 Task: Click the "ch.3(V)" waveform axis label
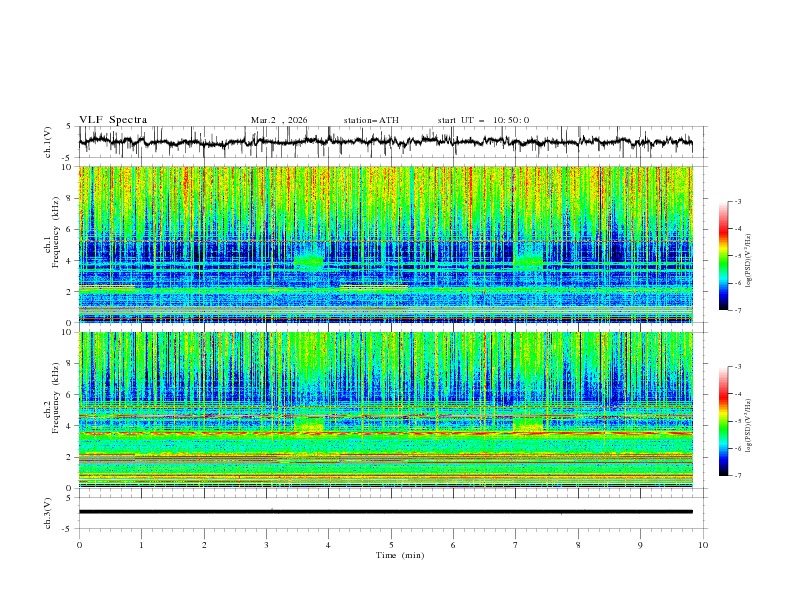48,513
